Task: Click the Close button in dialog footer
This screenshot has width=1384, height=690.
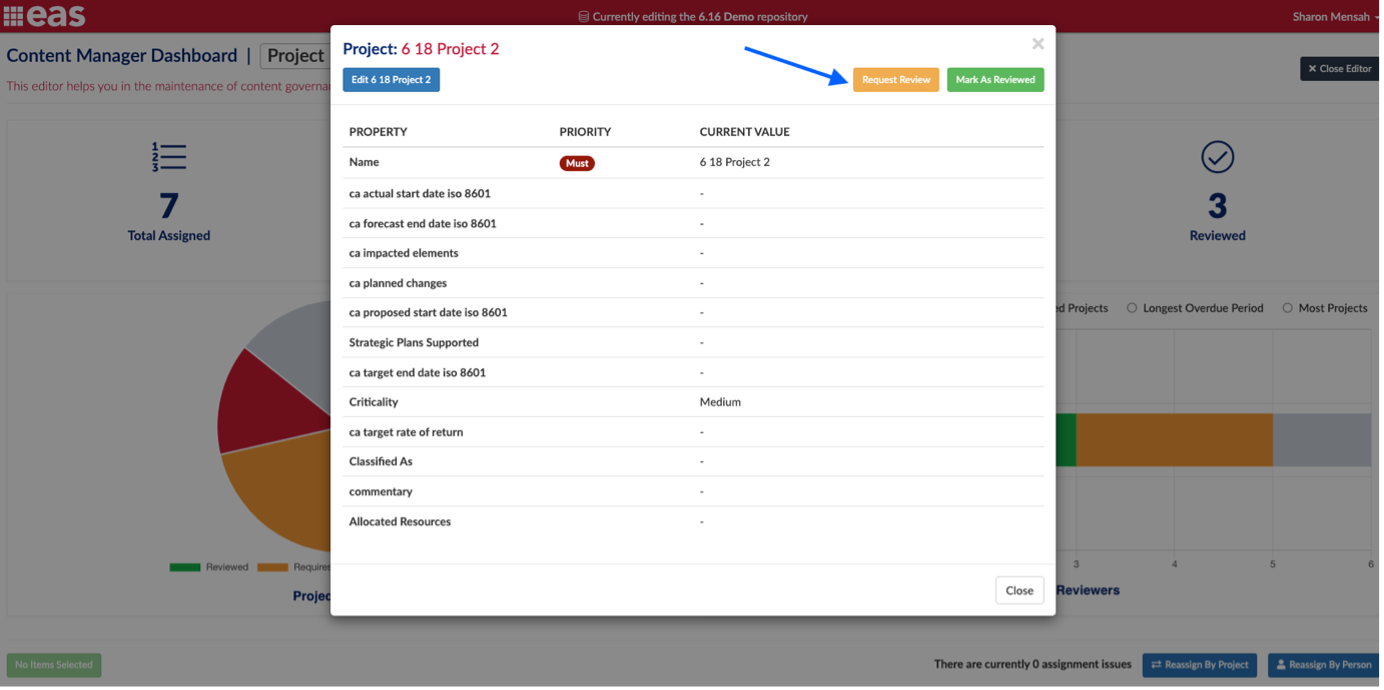Action: point(1019,590)
